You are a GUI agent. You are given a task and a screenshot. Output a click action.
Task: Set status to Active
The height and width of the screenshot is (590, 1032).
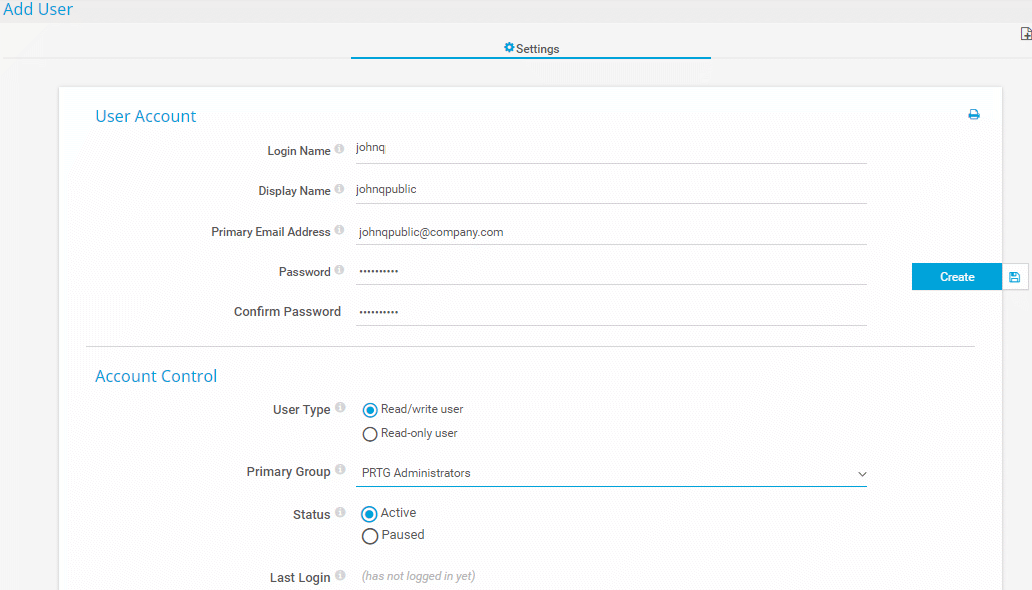click(x=369, y=514)
